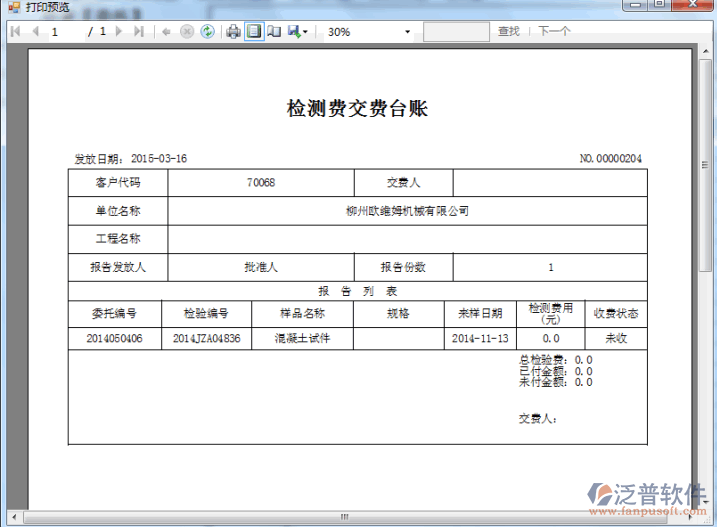Stop report rendering
The height and width of the screenshot is (527, 717).
[186, 32]
